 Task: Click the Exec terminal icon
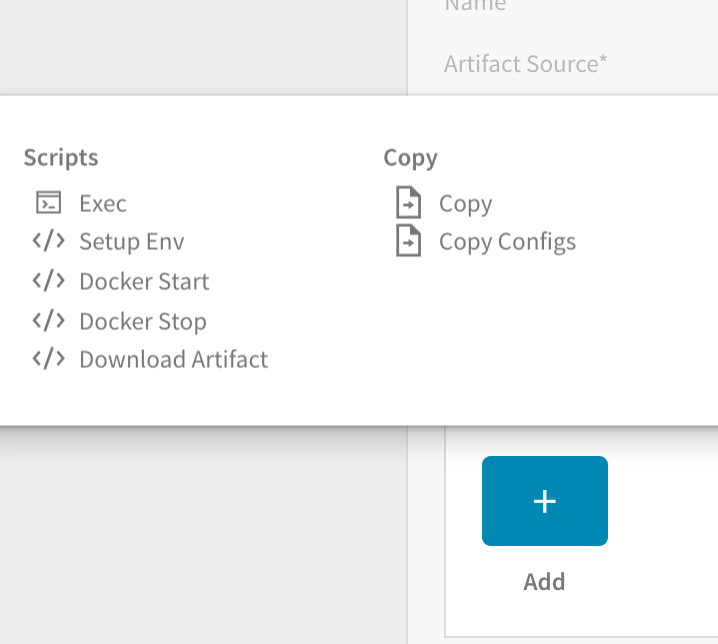click(49, 202)
